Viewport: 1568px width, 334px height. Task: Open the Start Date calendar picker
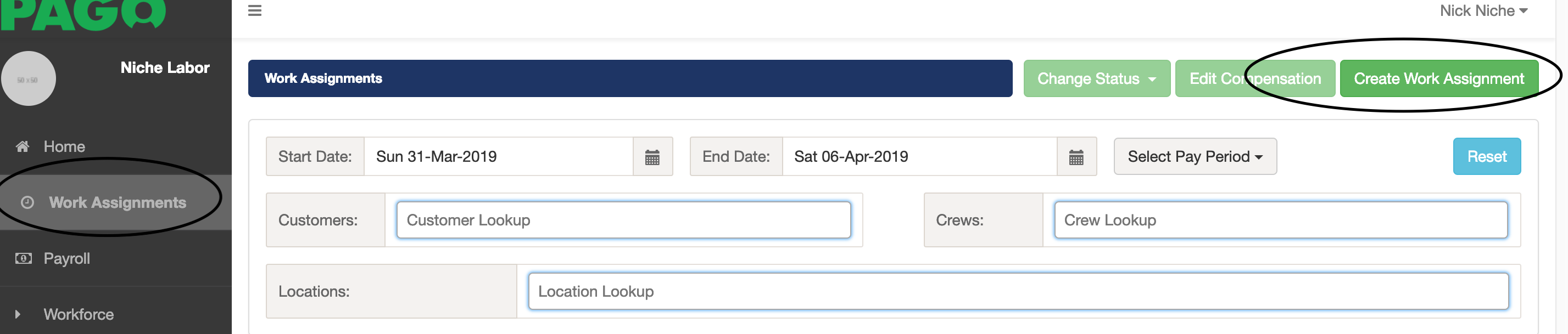(652, 156)
